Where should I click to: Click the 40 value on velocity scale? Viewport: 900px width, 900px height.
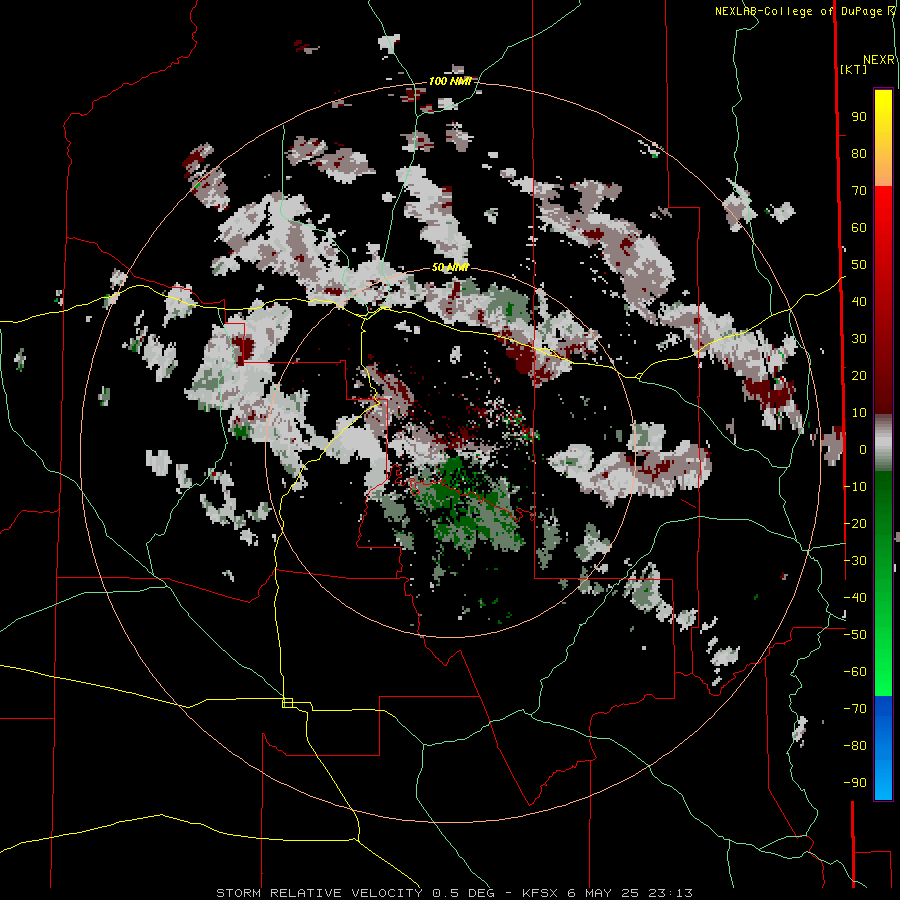point(859,301)
